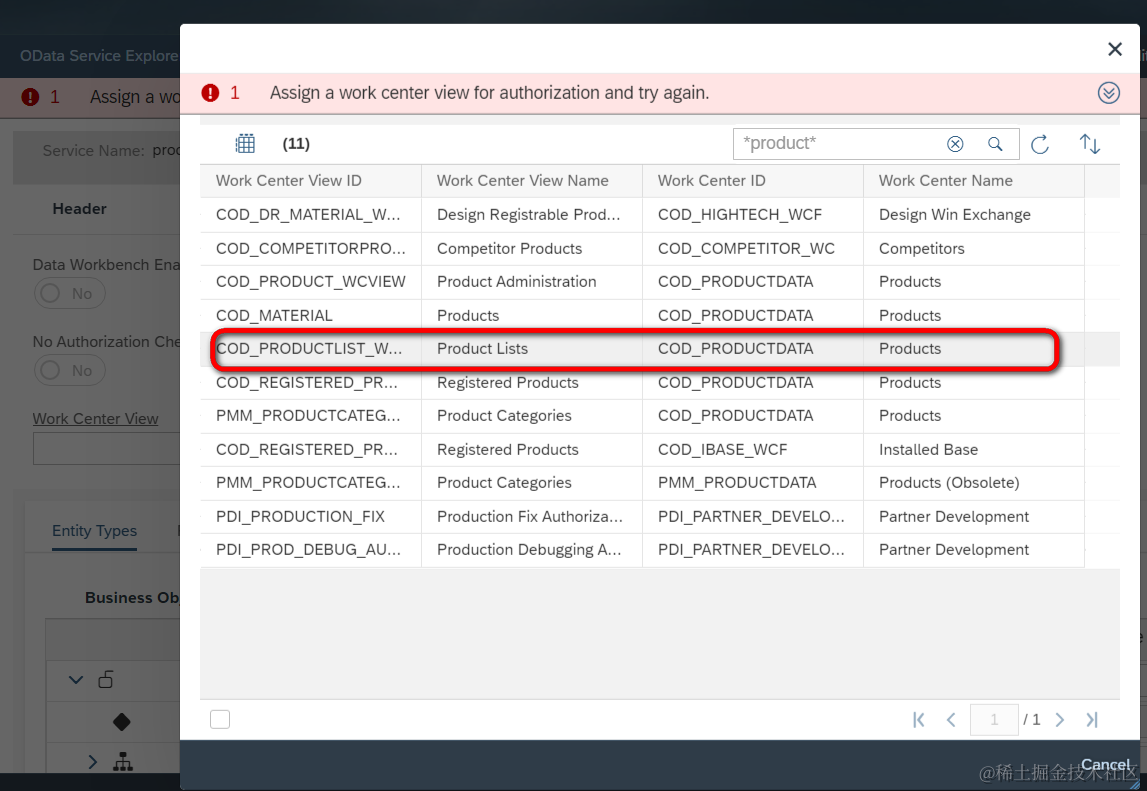1147x791 pixels.
Task: Open Work Center View link in background
Action: 95,419
